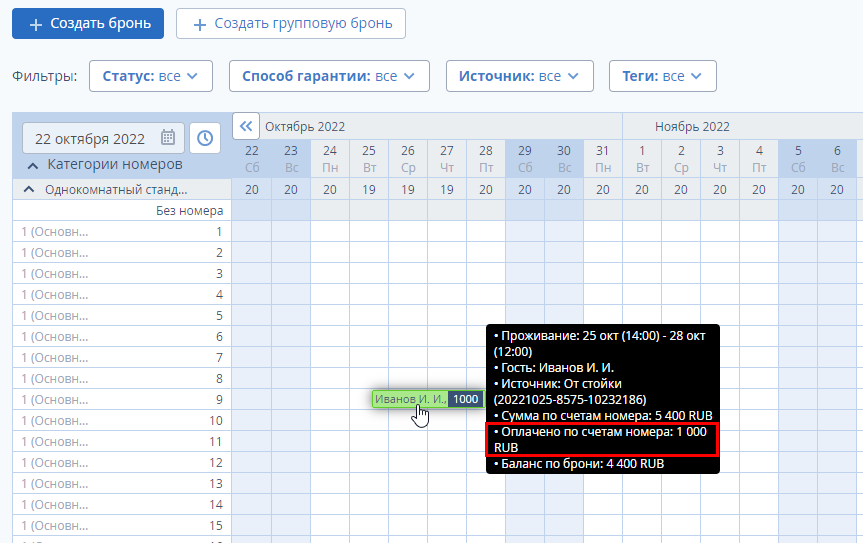Click date header 24 Пн
The height and width of the screenshot is (543, 863).
[x=330, y=158]
